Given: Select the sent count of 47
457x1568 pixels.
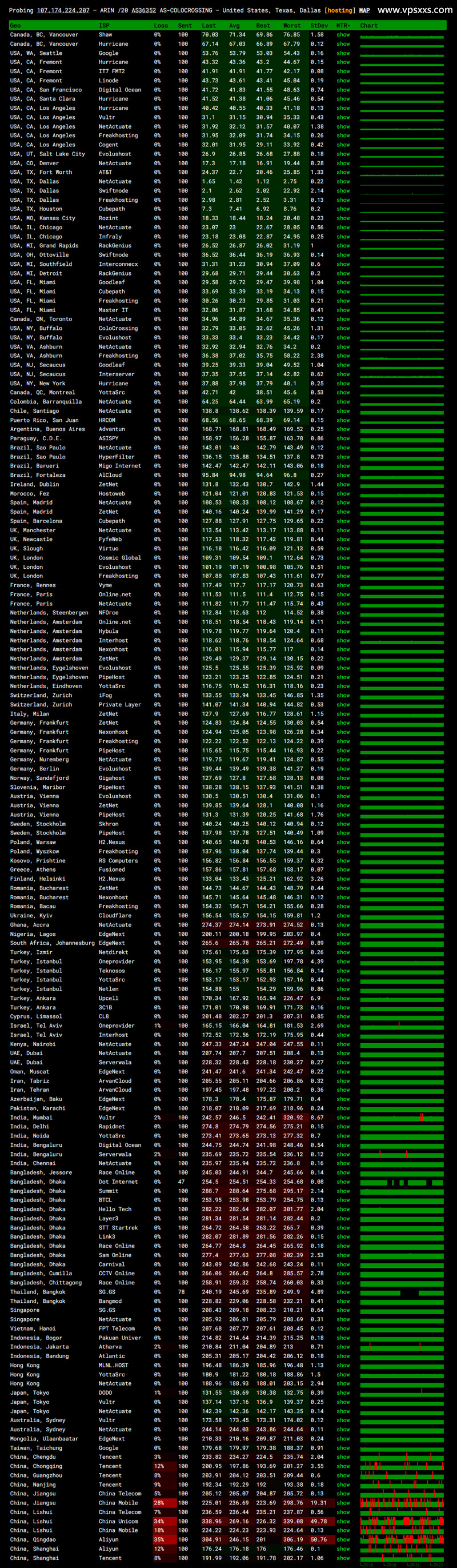Looking at the screenshot, I should (181, 1182).
